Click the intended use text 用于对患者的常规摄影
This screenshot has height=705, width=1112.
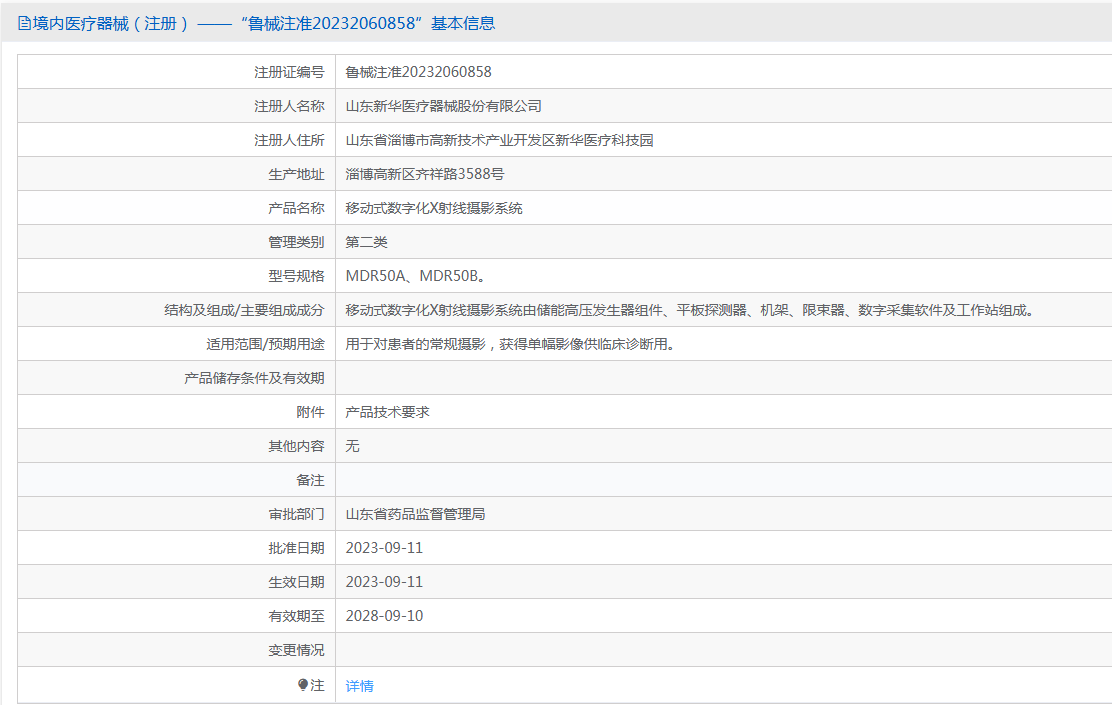(509, 344)
